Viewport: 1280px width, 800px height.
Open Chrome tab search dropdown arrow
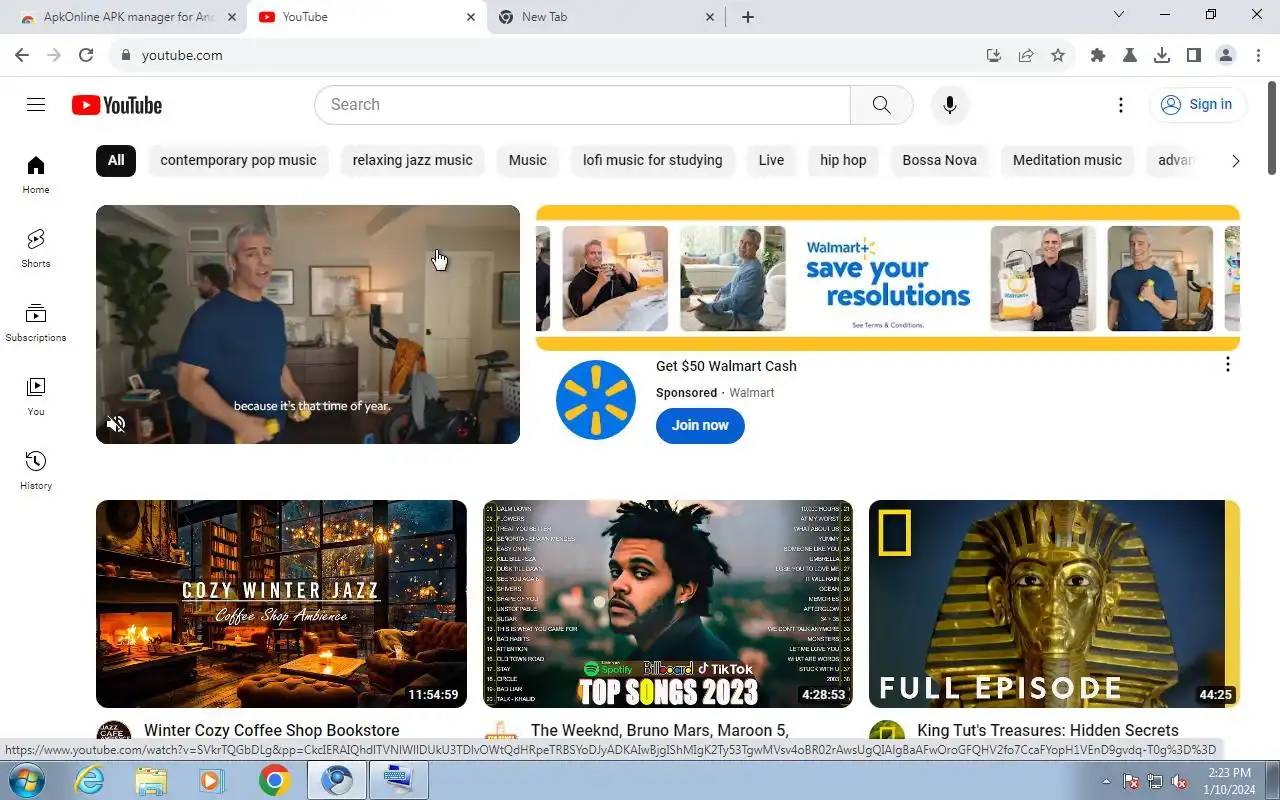(1119, 14)
